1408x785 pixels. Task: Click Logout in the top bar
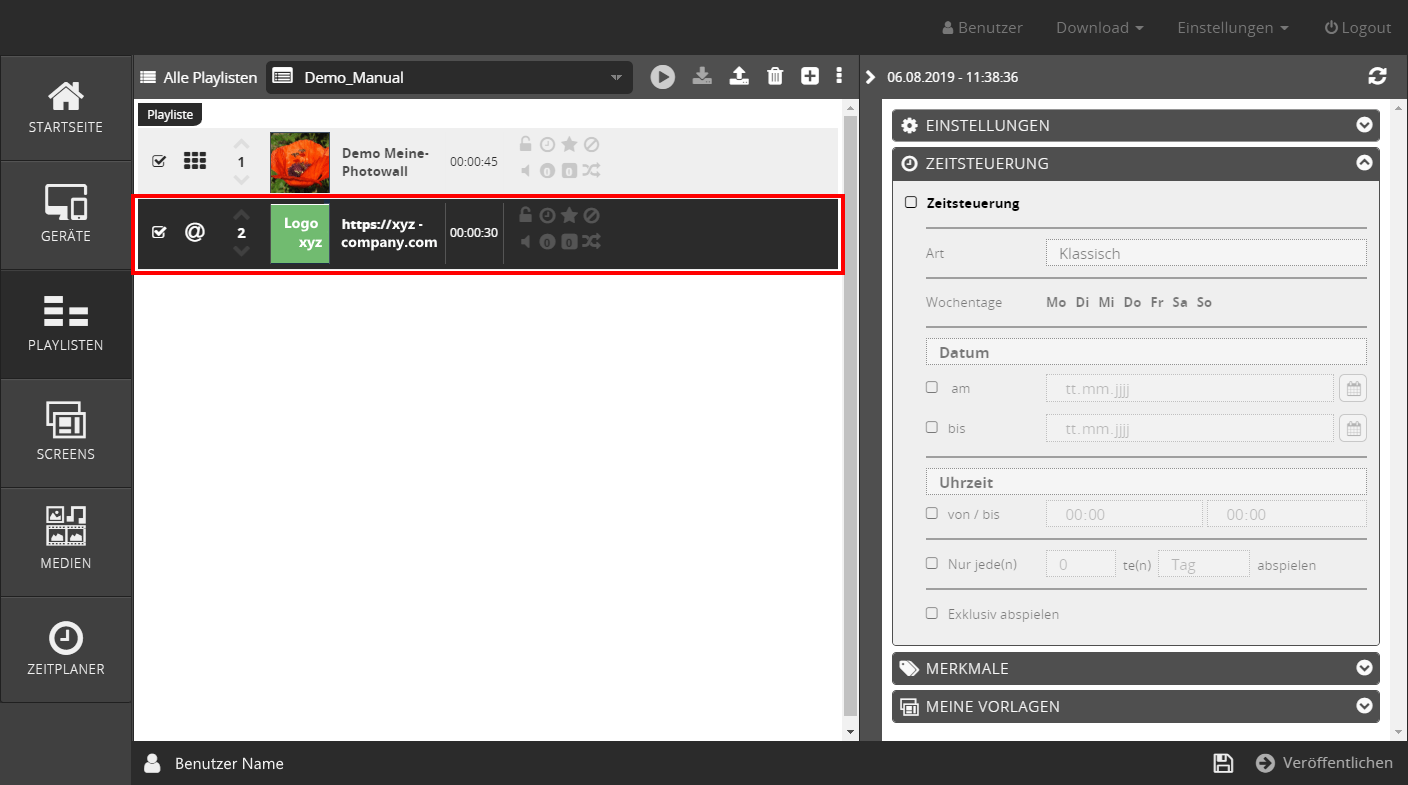click(x=1357, y=28)
